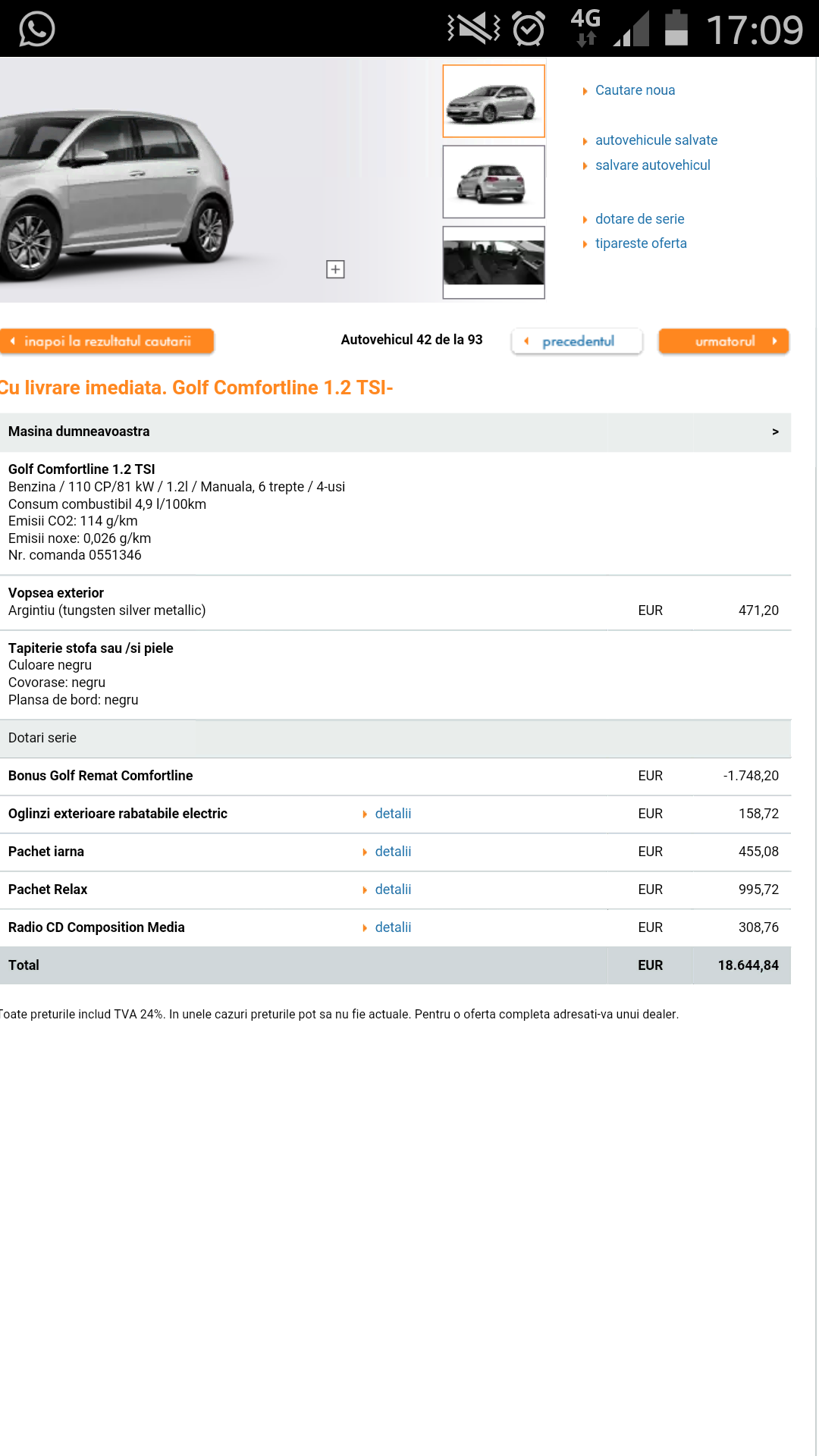The image size is (819, 1456).
Task: Tap the alarm clock status icon
Action: (x=529, y=29)
